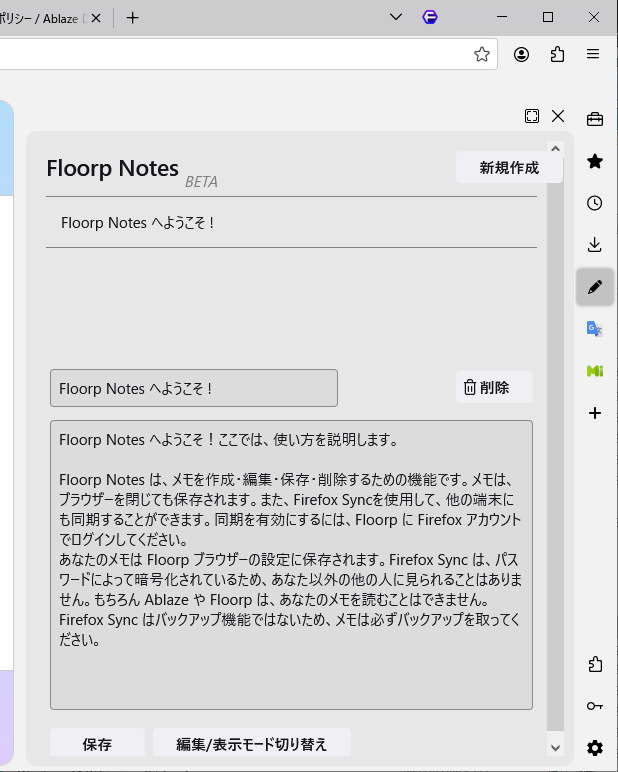The image size is (618, 772).
Task: Click the Floorp logo icon in the title bar
Action: [x=430, y=17]
